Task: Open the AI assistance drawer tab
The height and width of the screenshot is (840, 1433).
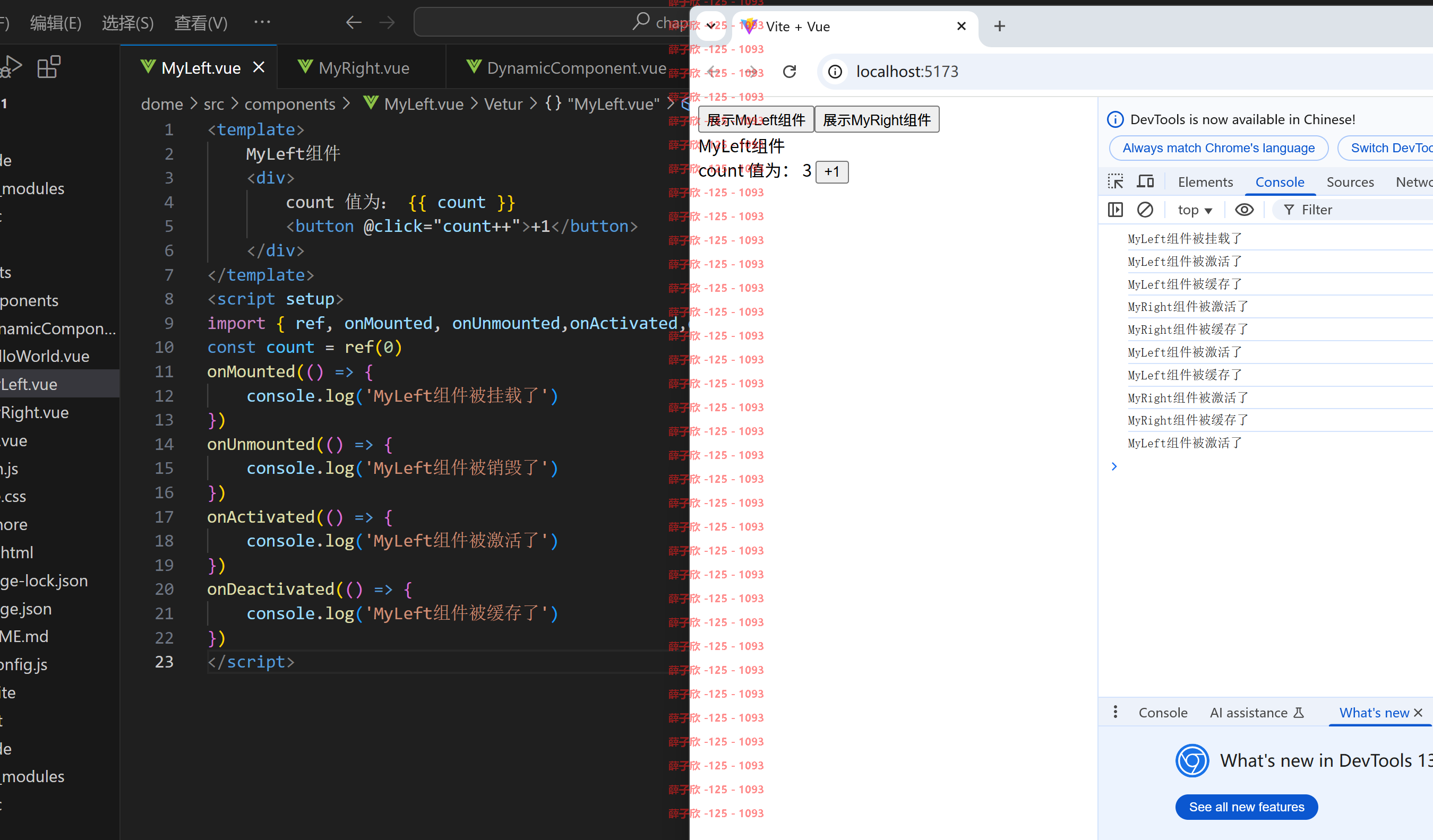Action: 1257,712
